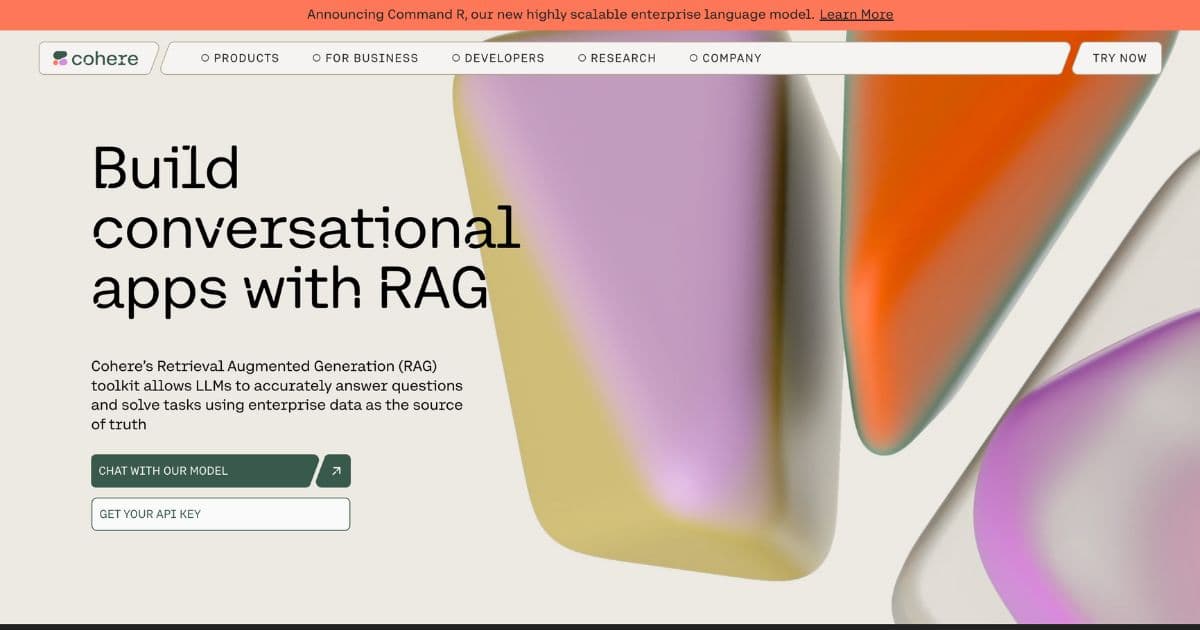Follow the Learn More link in banner
The width and height of the screenshot is (1200, 630).
[x=856, y=15]
